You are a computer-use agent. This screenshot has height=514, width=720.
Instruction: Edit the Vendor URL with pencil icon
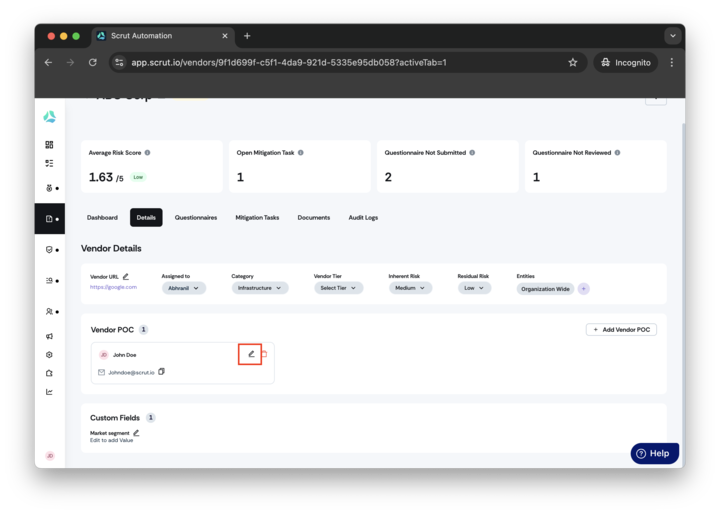coord(126,277)
